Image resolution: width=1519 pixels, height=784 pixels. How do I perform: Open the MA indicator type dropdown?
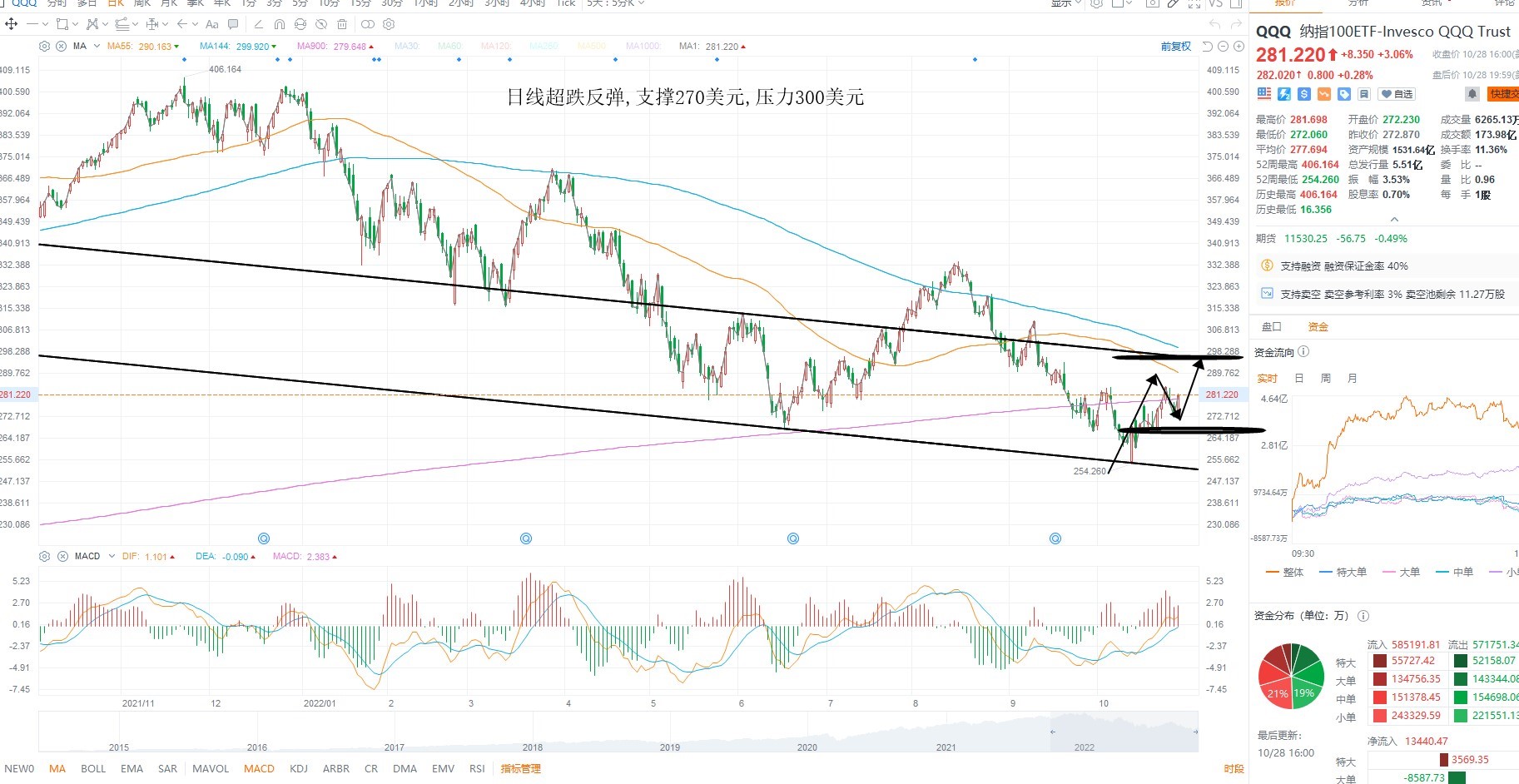(x=97, y=46)
